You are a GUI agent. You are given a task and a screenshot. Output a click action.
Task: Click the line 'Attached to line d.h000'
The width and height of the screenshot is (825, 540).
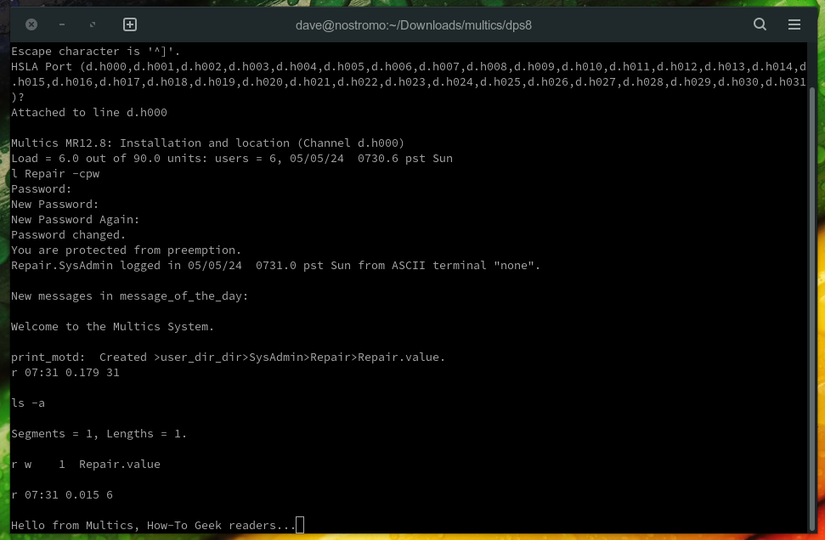tap(89, 112)
